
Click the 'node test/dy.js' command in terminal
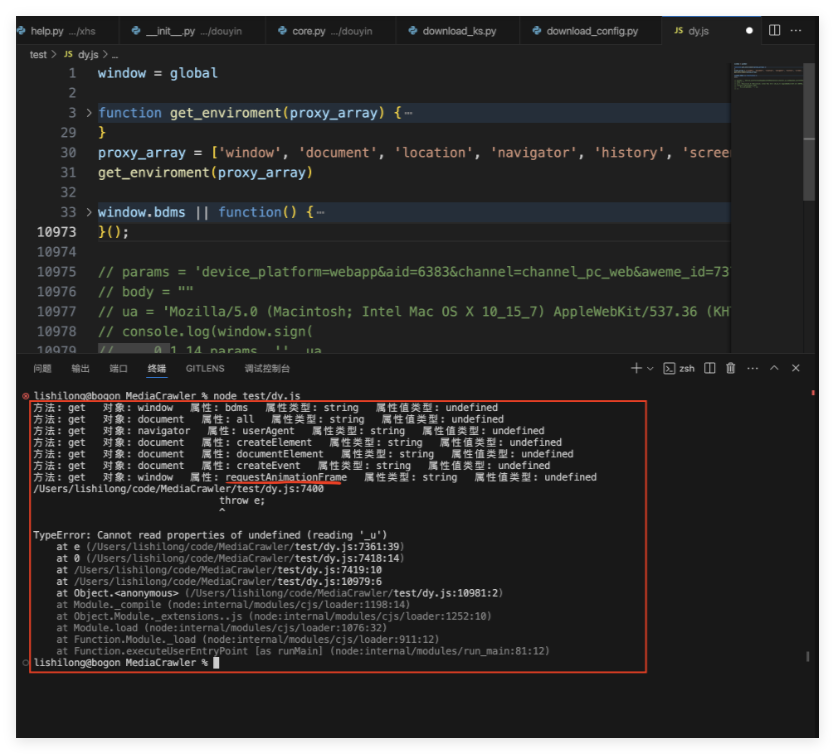[x=257, y=396]
